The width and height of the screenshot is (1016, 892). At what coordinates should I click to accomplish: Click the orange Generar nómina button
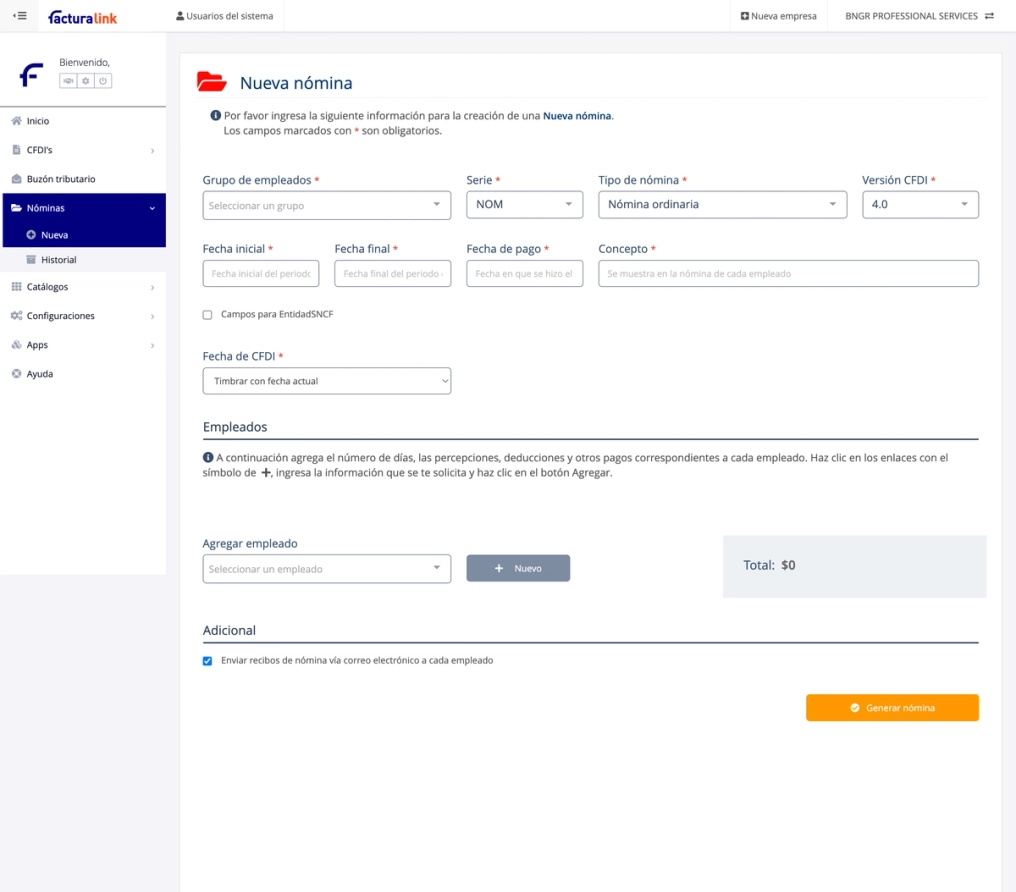click(892, 707)
